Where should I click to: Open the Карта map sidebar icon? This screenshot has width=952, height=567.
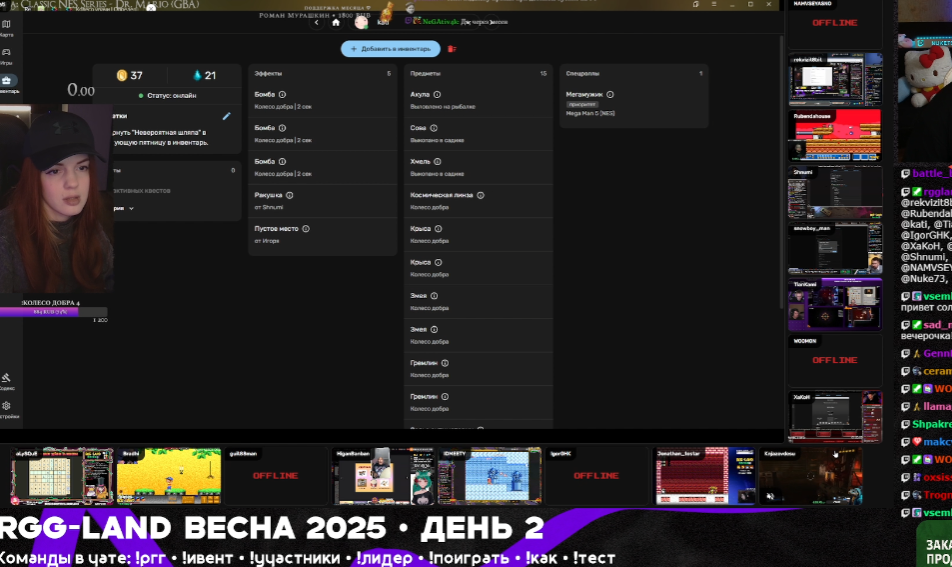pyautogui.click(x=6, y=24)
